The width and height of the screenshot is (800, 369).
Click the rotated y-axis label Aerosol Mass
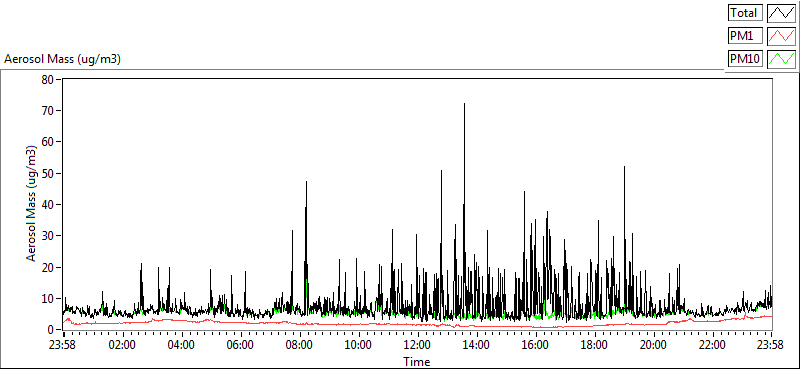[31, 204]
